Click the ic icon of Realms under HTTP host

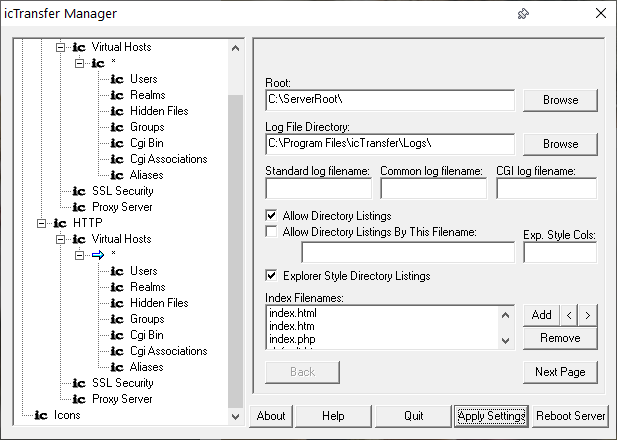pos(117,287)
